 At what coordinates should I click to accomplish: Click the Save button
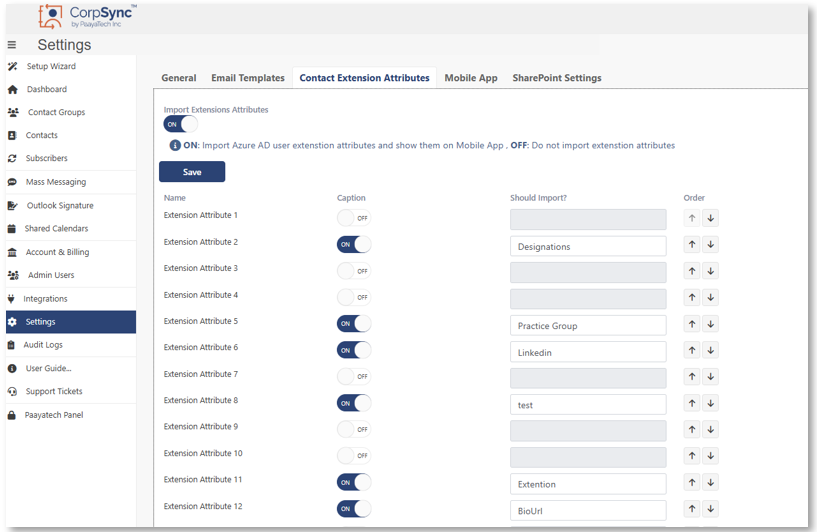pyautogui.click(x=192, y=172)
